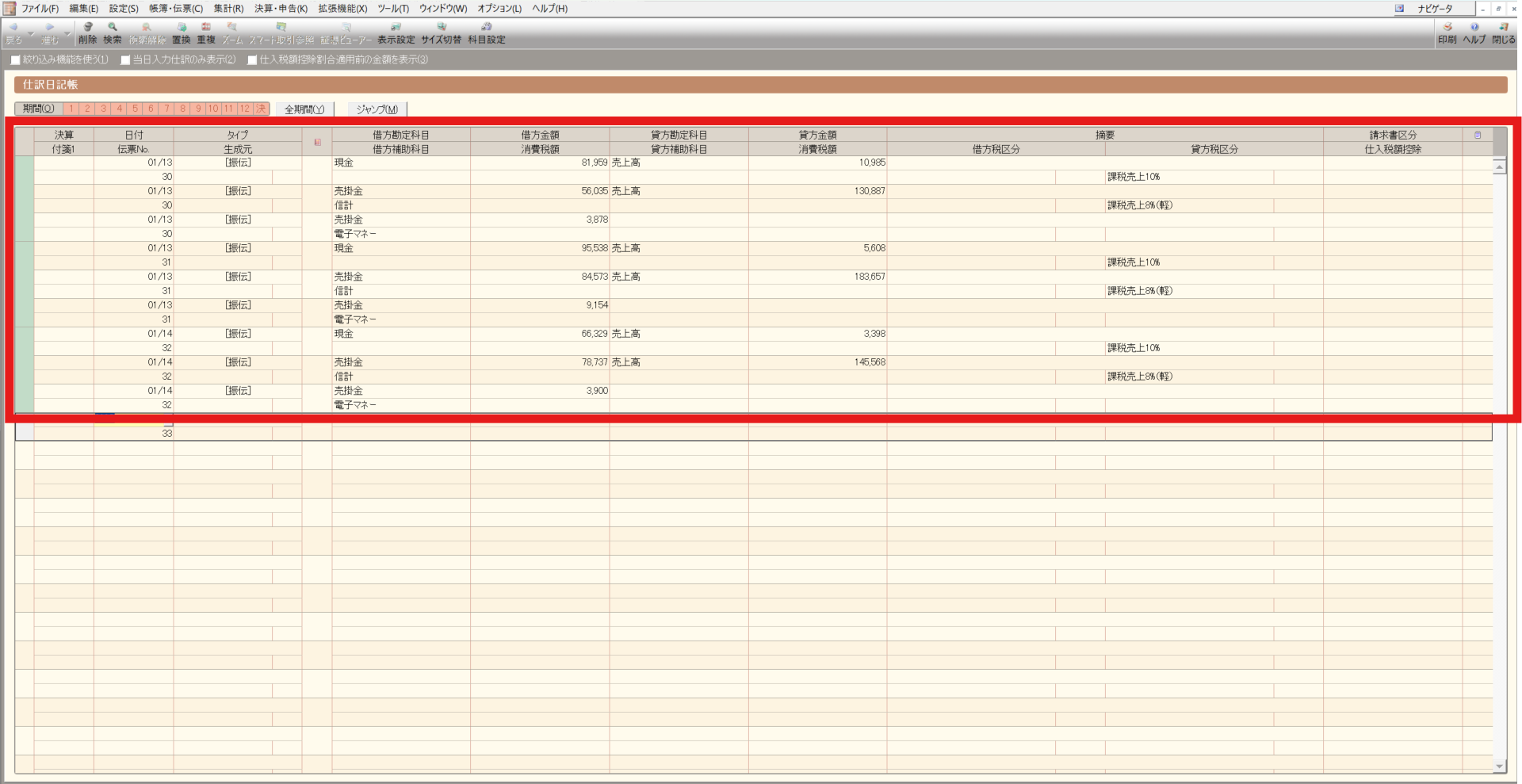Click the 閉じる (close) door icon
1522x784 pixels.
1503,33
